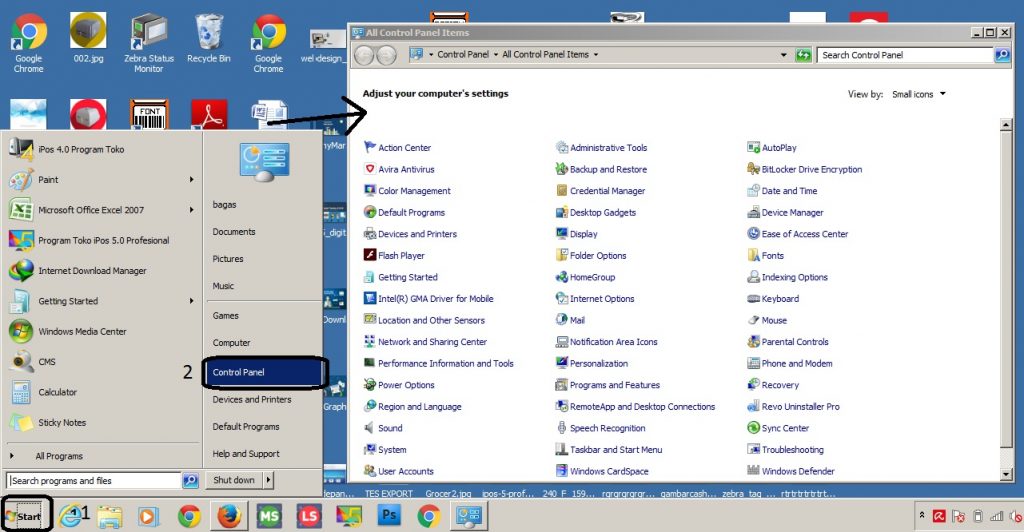
Task: Open Paint icon in Start menu
Action: 21,180
